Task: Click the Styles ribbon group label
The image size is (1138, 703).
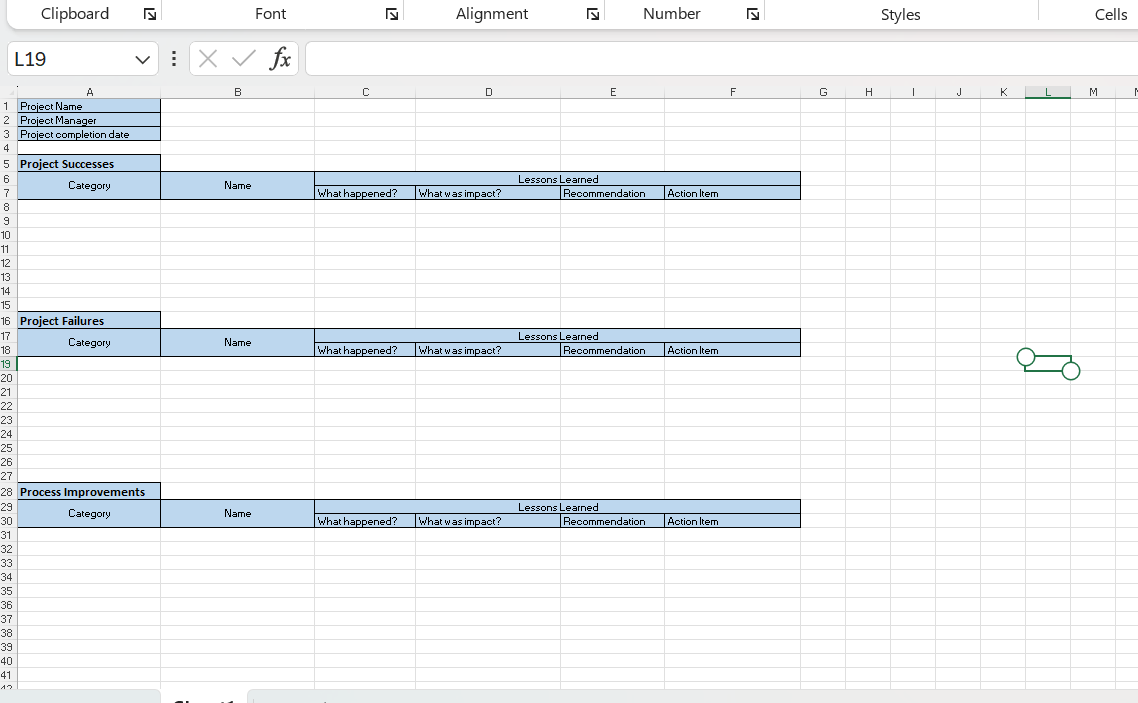Action: [900, 14]
